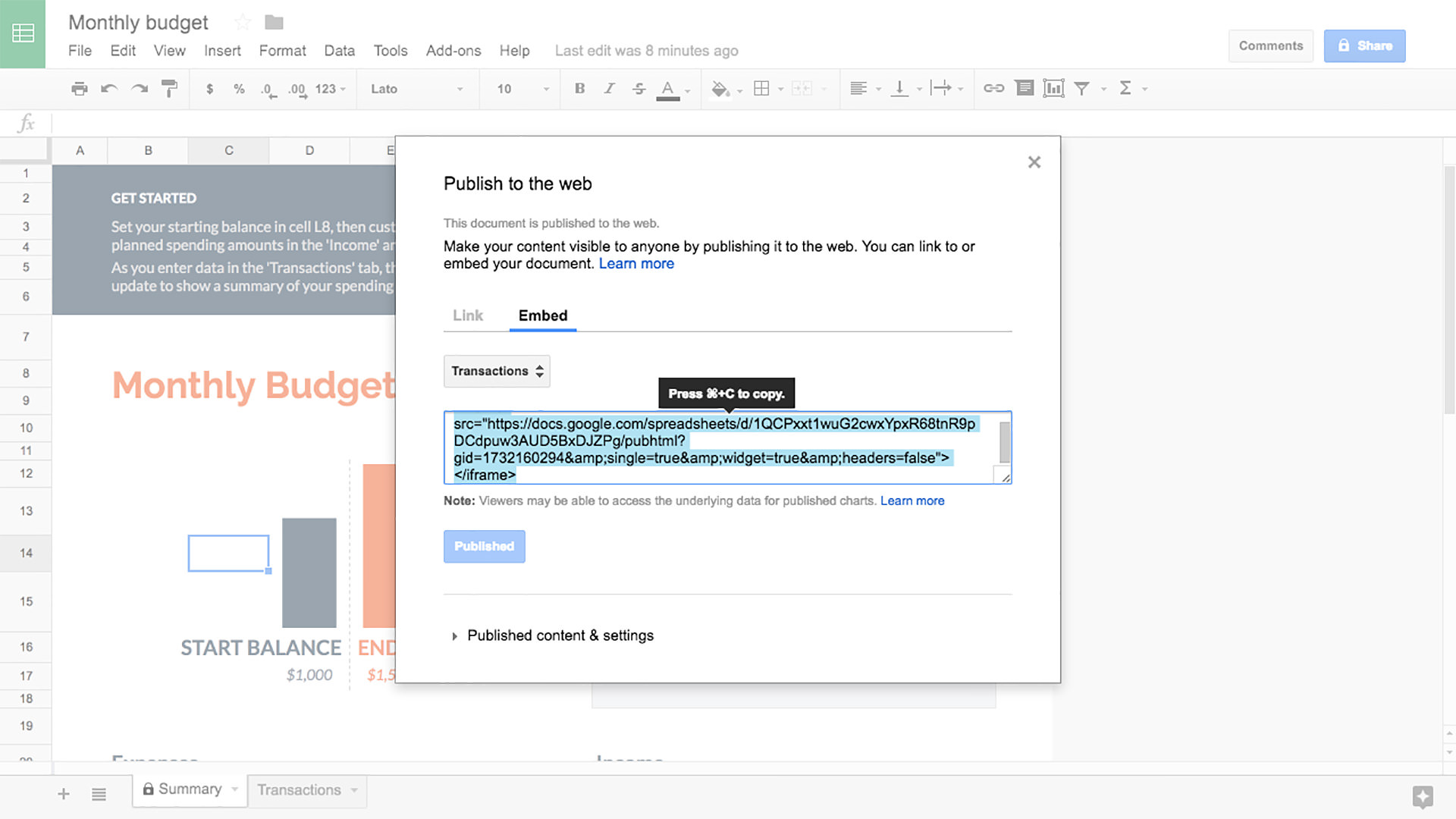Apply currency formatting with dollar sign icon
The height and width of the screenshot is (819, 1456).
pos(210,89)
